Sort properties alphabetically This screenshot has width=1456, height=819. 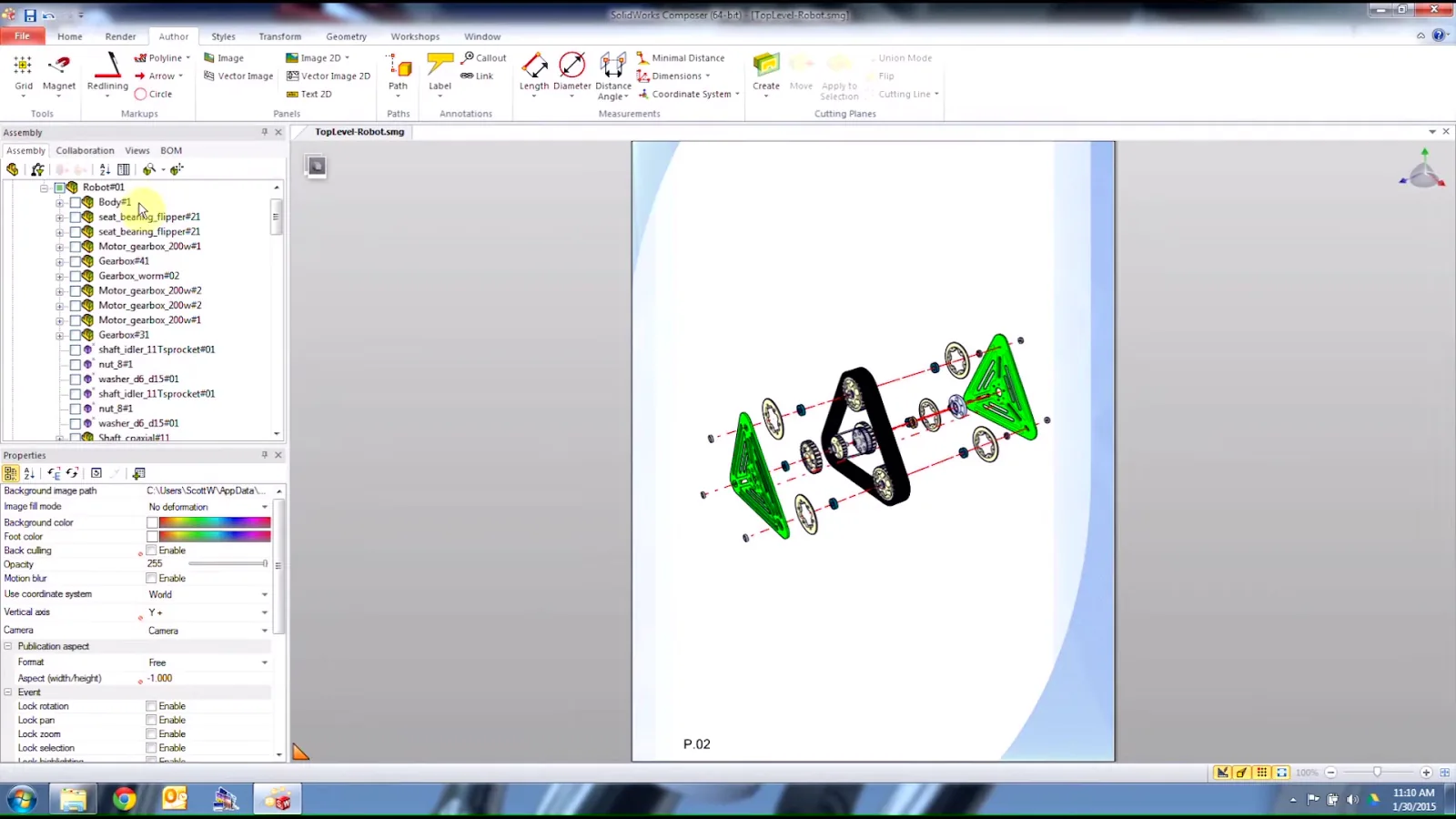pyautogui.click(x=29, y=473)
